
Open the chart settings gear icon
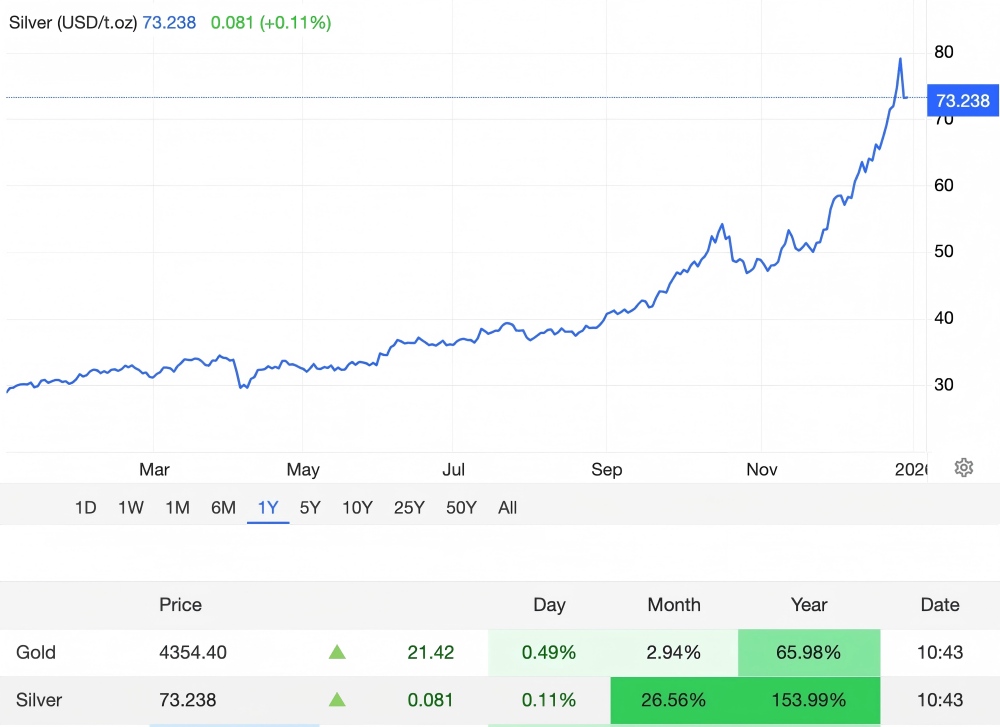pyautogui.click(x=963, y=467)
